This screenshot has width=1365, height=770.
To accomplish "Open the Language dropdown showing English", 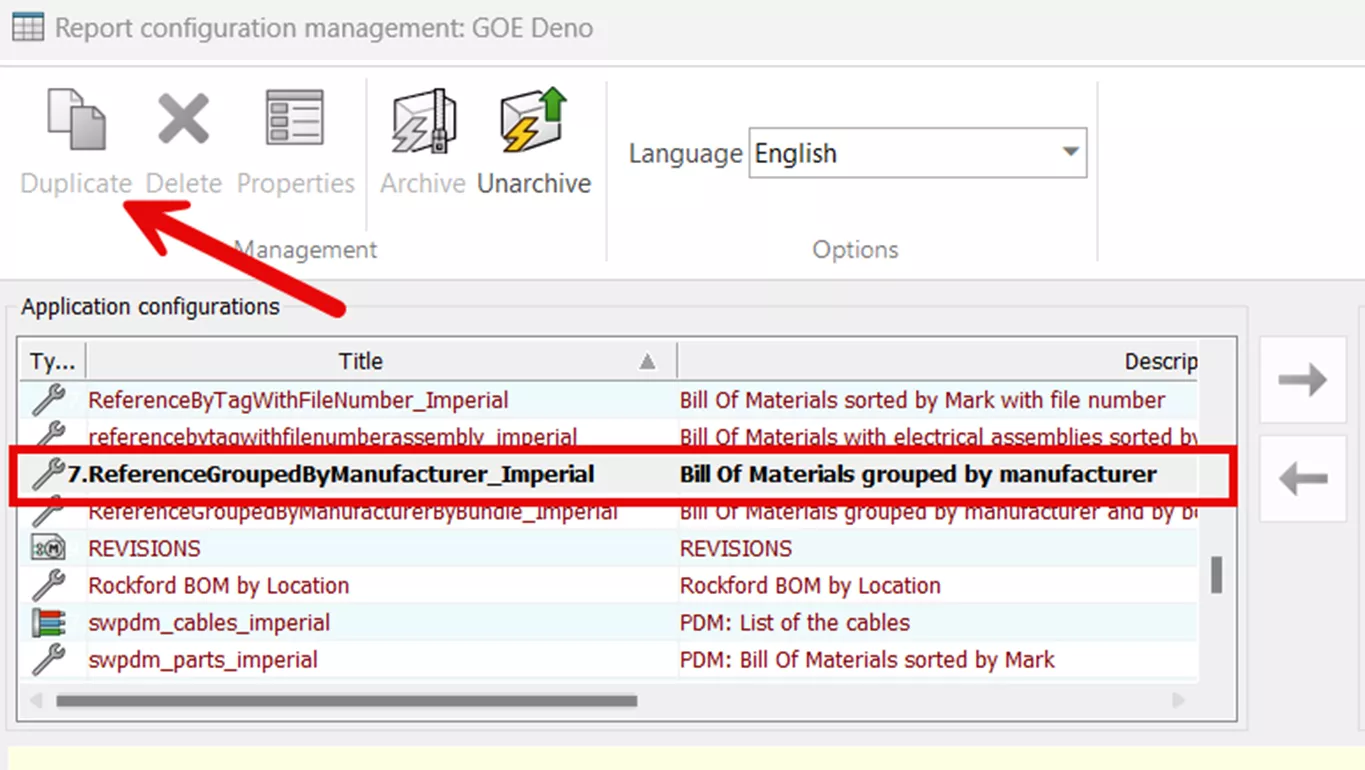I will [917, 153].
